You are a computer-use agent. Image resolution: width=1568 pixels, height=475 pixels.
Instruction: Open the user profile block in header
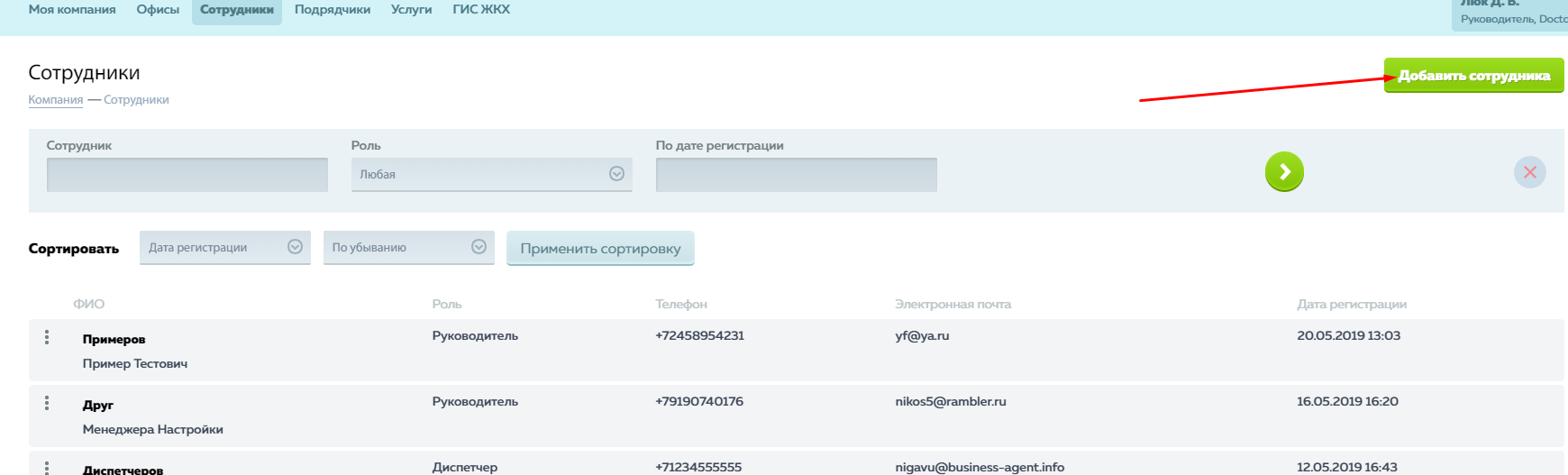1511,14
